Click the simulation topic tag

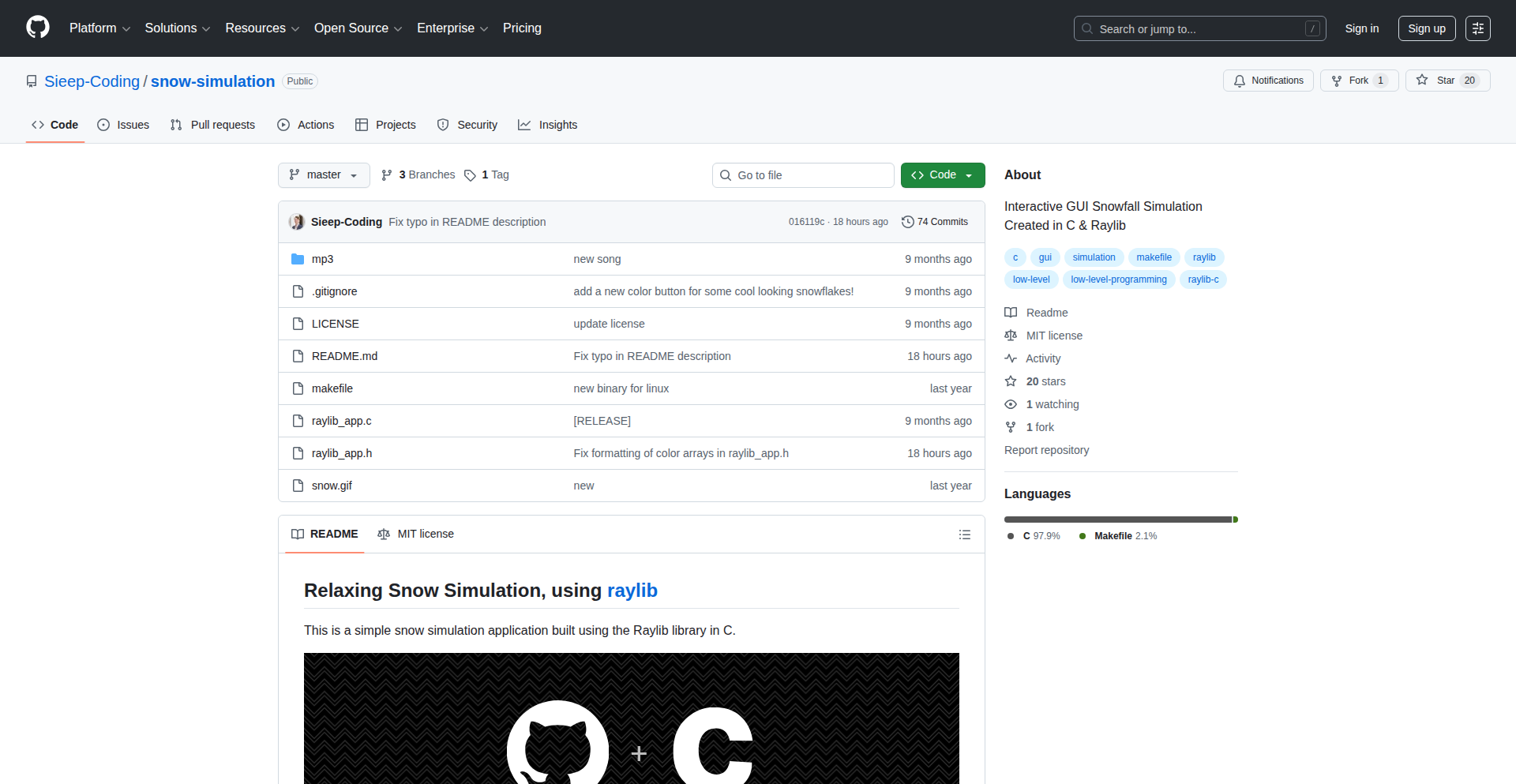point(1094,257)
